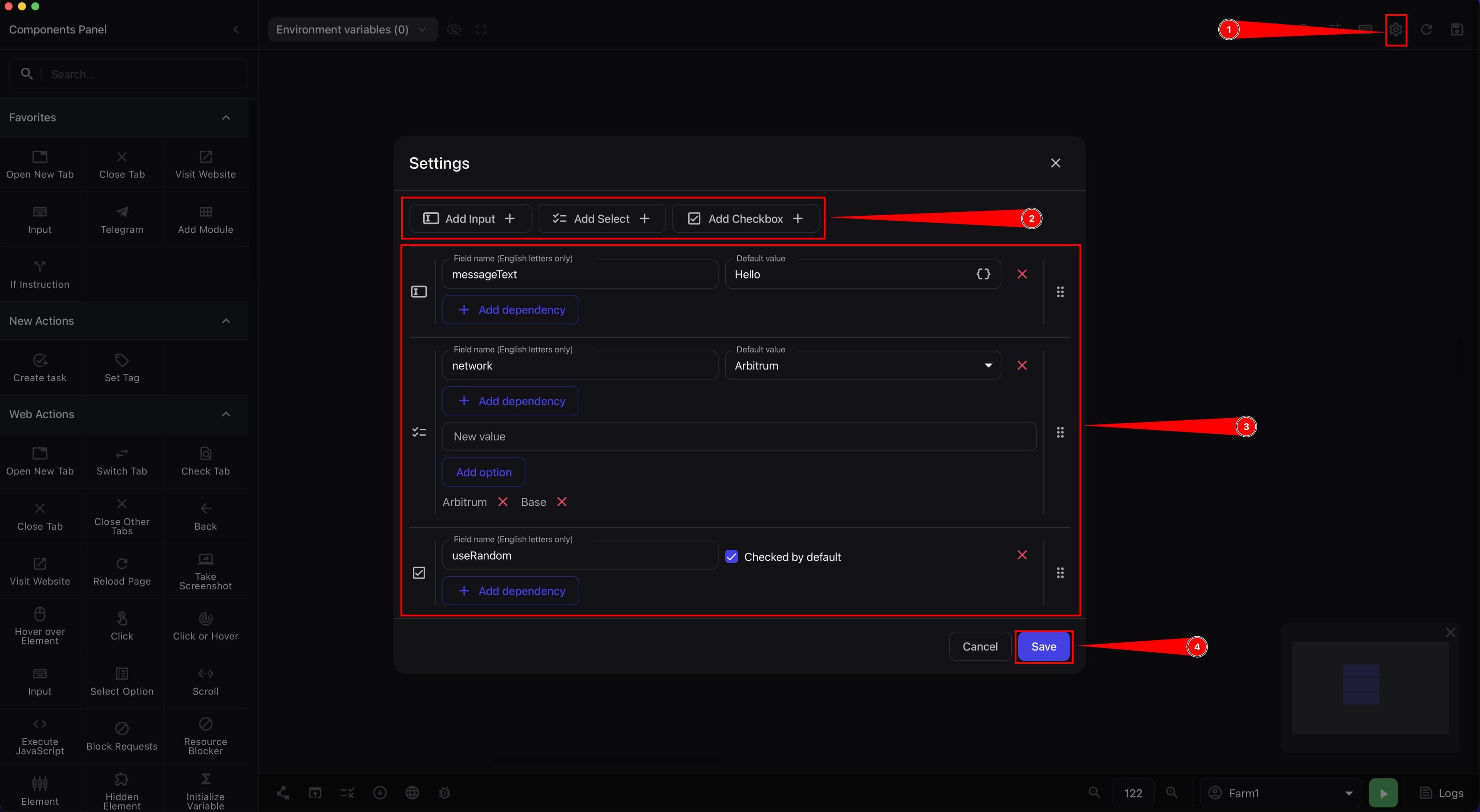Viewport: 1480px width, 812px height.
Task: Remove the Base option
Action: coord(562,502)
